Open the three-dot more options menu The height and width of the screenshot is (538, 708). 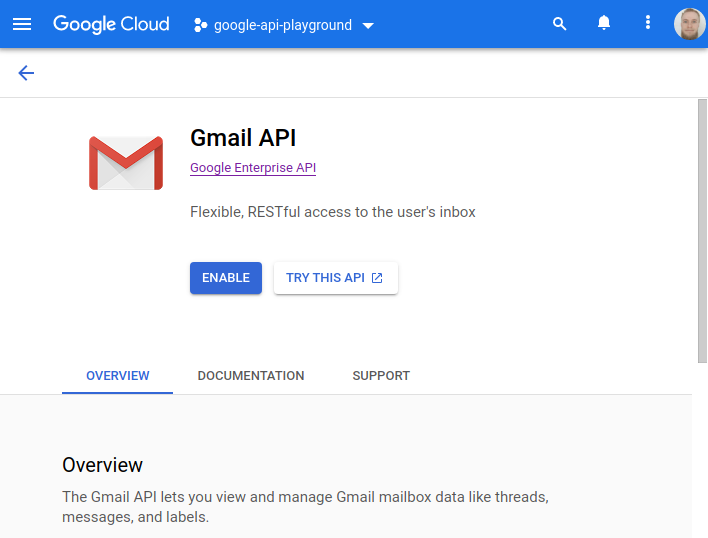click(x=648, y=24)
